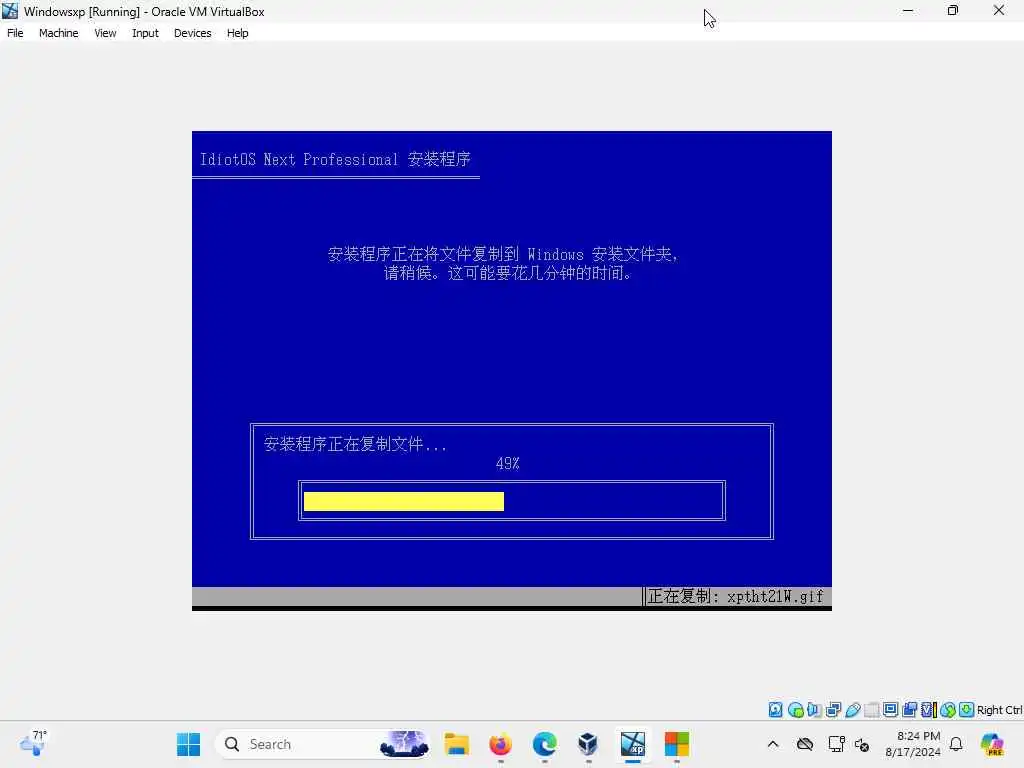Screen dimensions: 1024x768
Task: Select the running Windowsxp VM taskbar icon
Action: [633, 744]
